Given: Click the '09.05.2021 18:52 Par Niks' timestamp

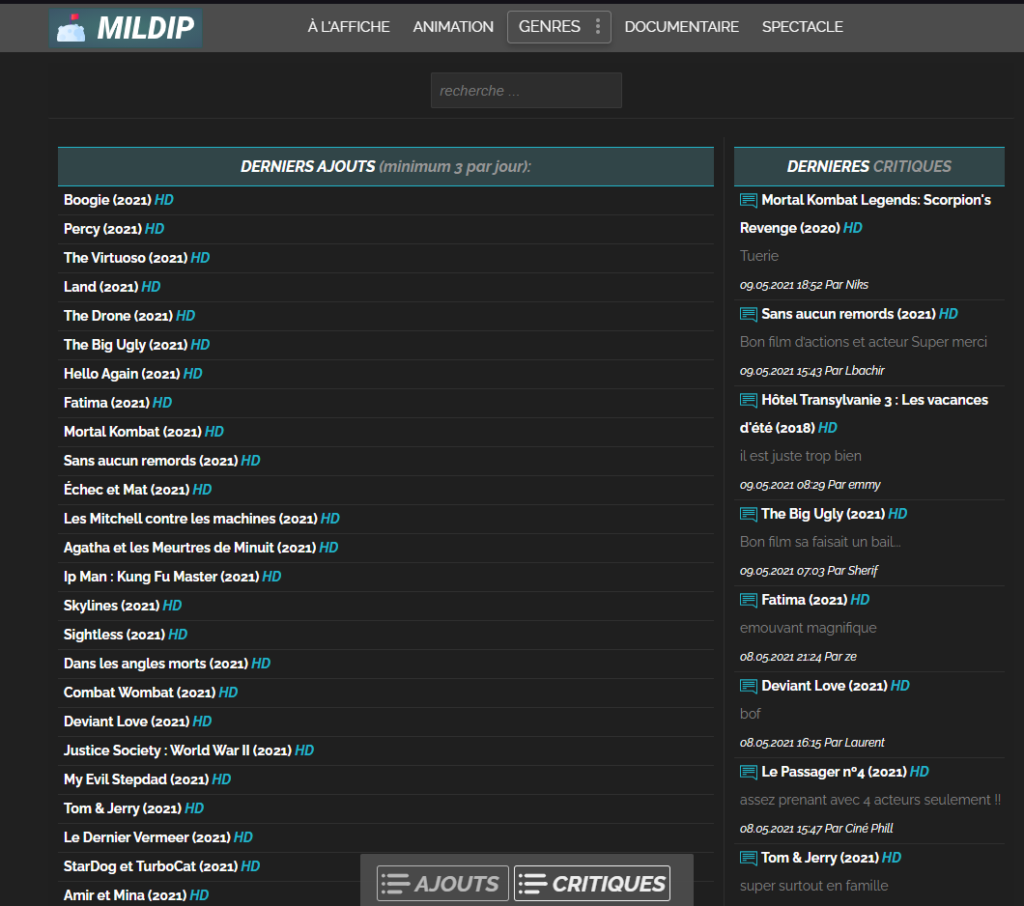Looking at the screenshot, I should tap(804, 285).
